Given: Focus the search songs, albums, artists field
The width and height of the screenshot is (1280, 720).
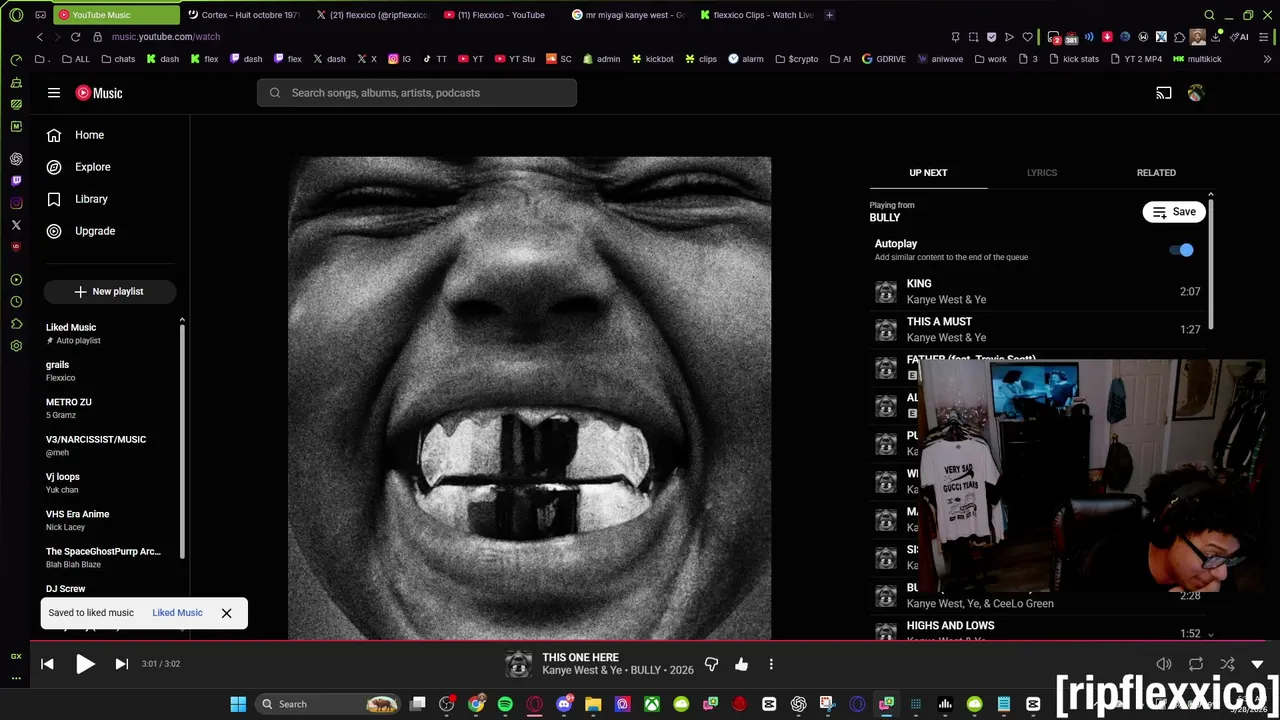Looking at the screenshot, I should click(417, 93).
